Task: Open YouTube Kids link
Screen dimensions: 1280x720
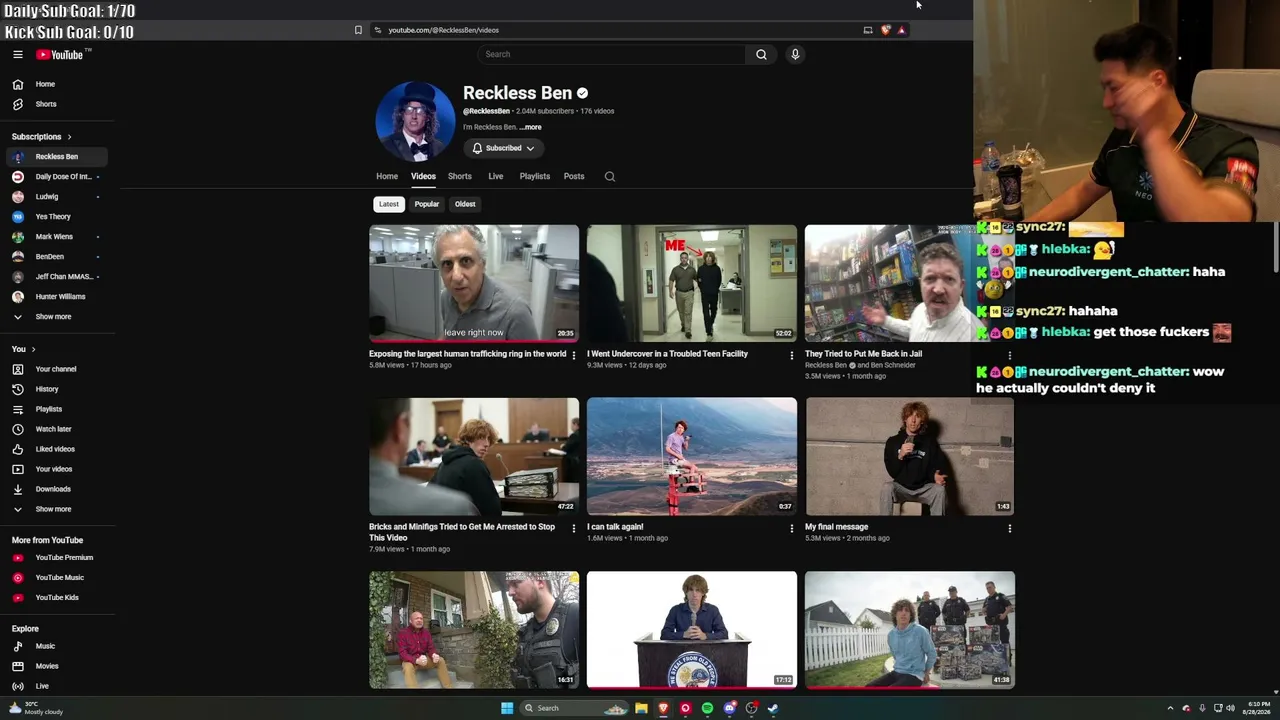Action: (56, 597)
